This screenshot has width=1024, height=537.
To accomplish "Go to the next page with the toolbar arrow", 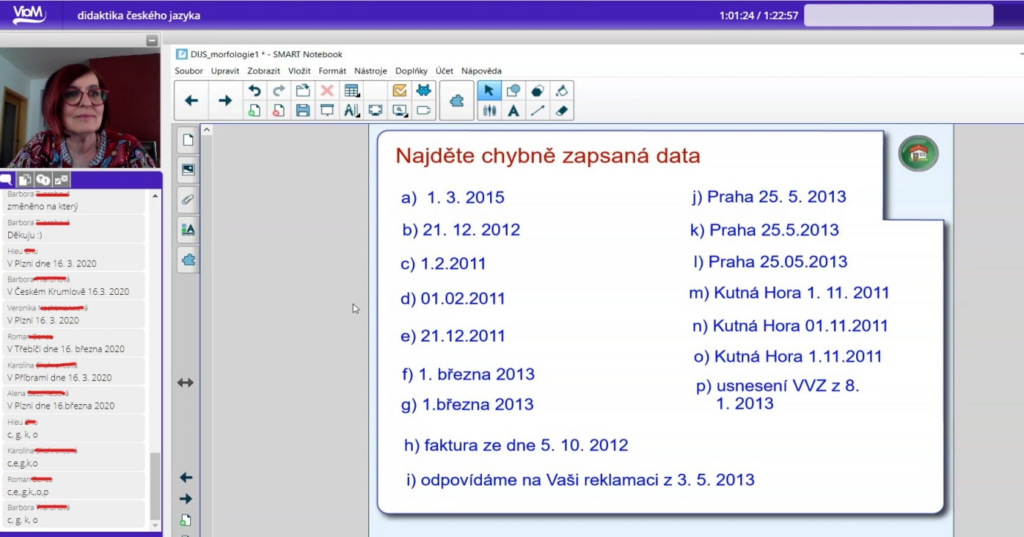I will tap(225, 101).
